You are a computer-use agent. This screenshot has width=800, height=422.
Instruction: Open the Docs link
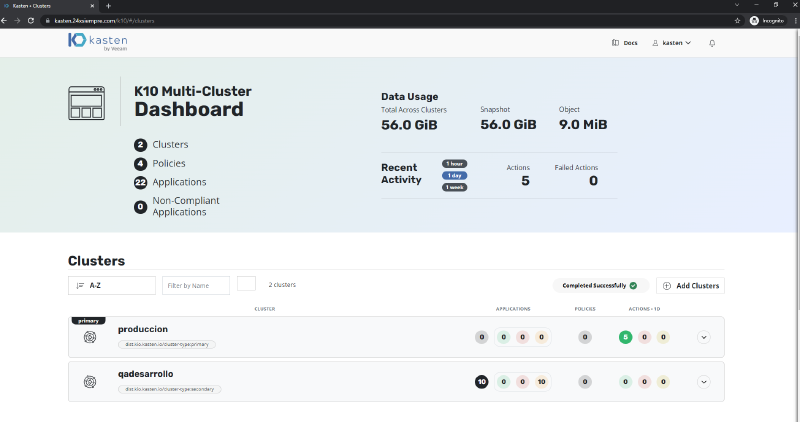[x=624, y=43]
